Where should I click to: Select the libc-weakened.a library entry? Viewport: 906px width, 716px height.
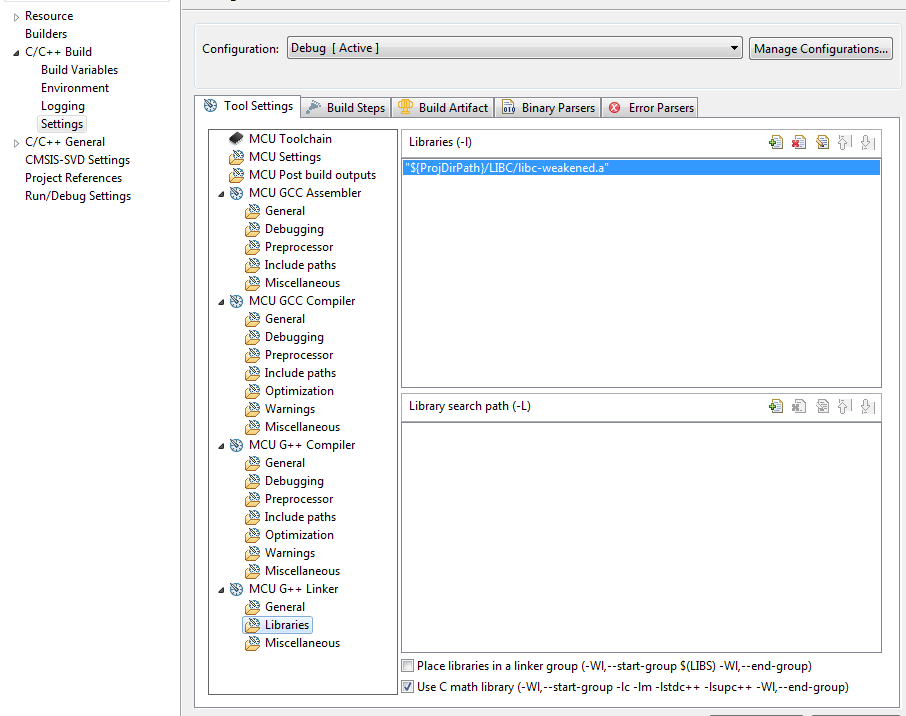click(x=641, y=168)
